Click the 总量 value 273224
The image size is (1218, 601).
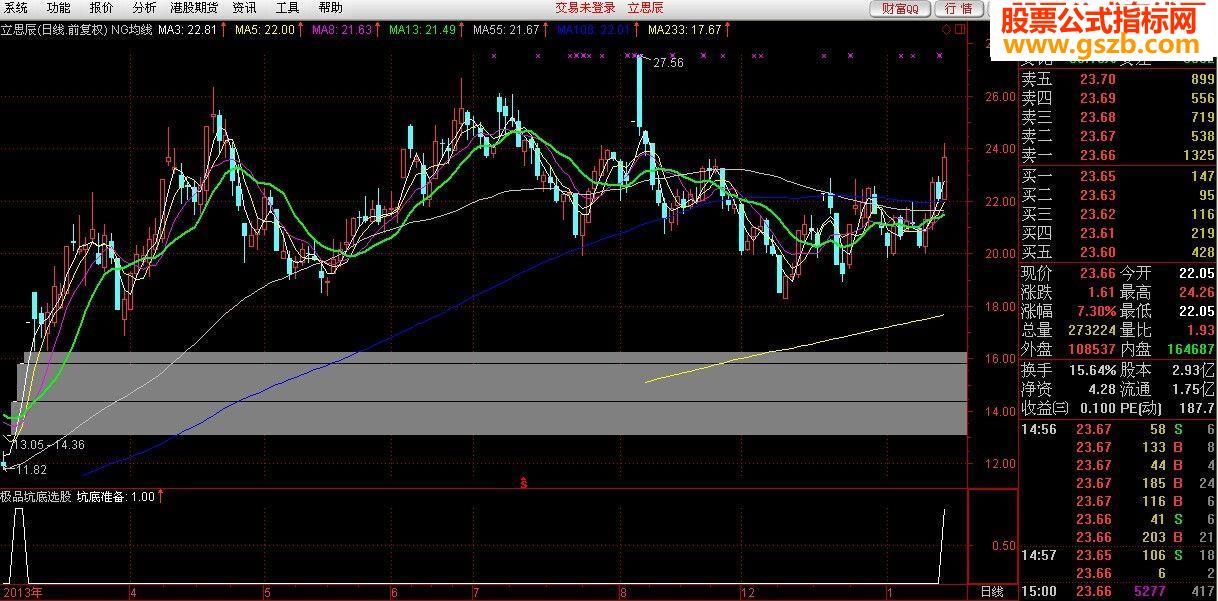coord(1092,330)
